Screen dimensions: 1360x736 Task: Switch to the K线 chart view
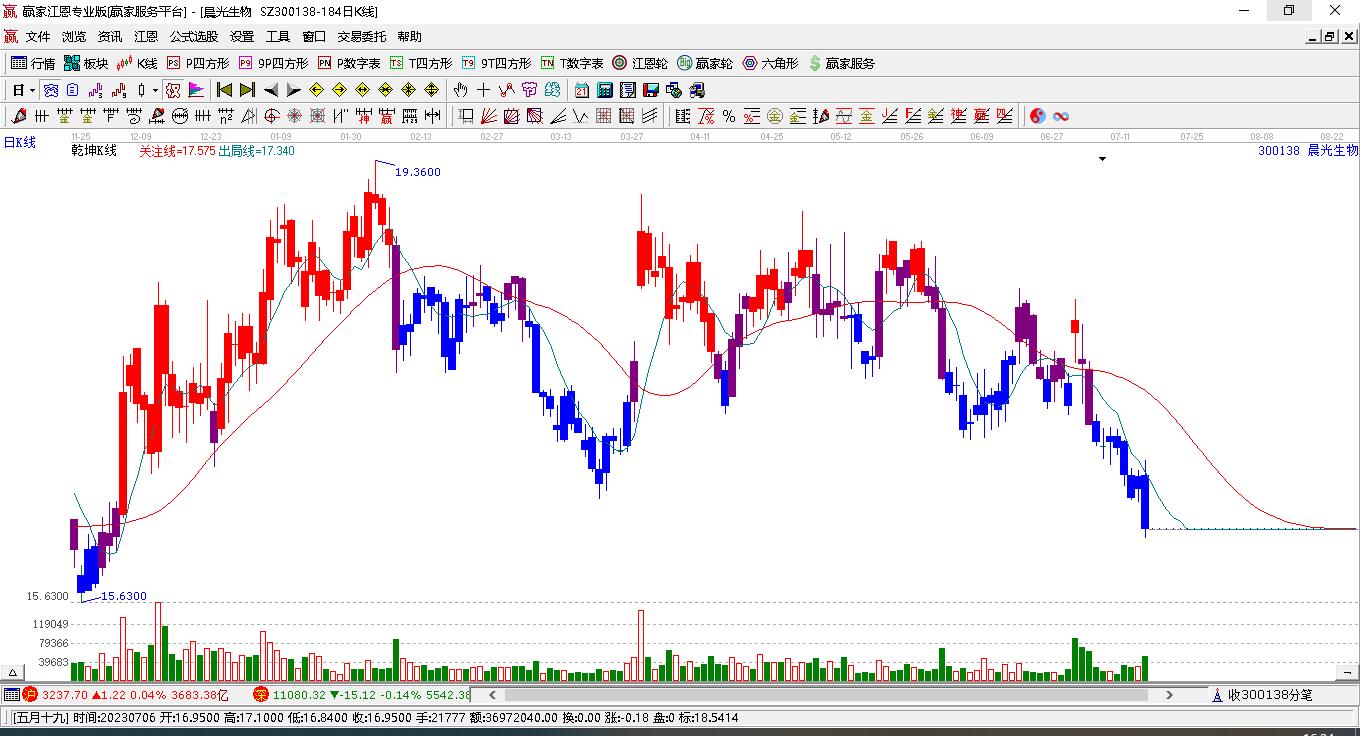[x=137, y=63]
